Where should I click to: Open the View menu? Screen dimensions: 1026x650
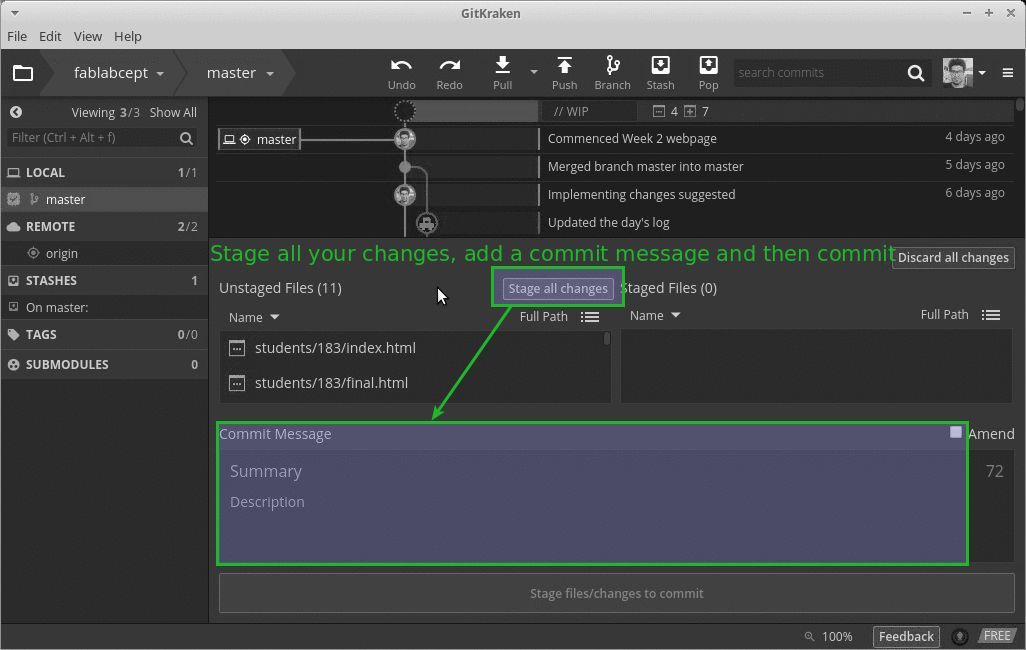[88, 37]
